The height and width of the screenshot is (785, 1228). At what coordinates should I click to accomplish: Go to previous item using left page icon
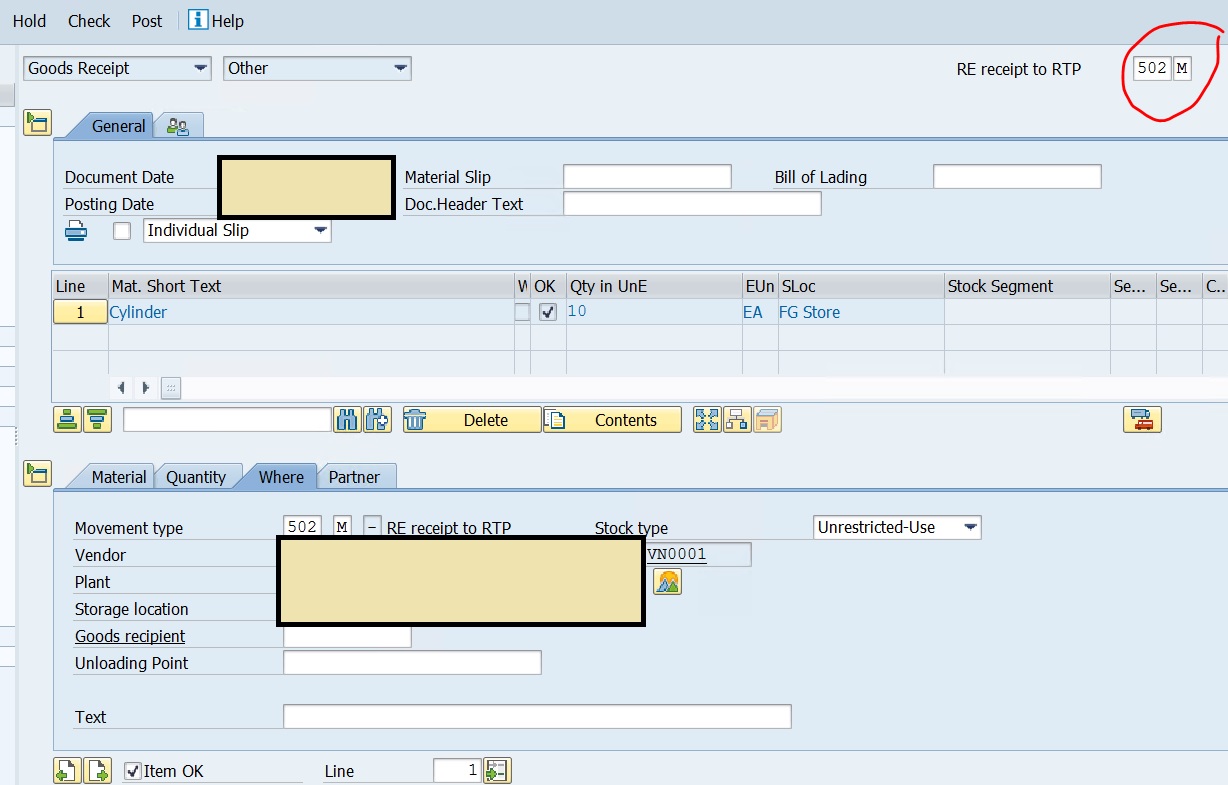click(x=67, y=771)
